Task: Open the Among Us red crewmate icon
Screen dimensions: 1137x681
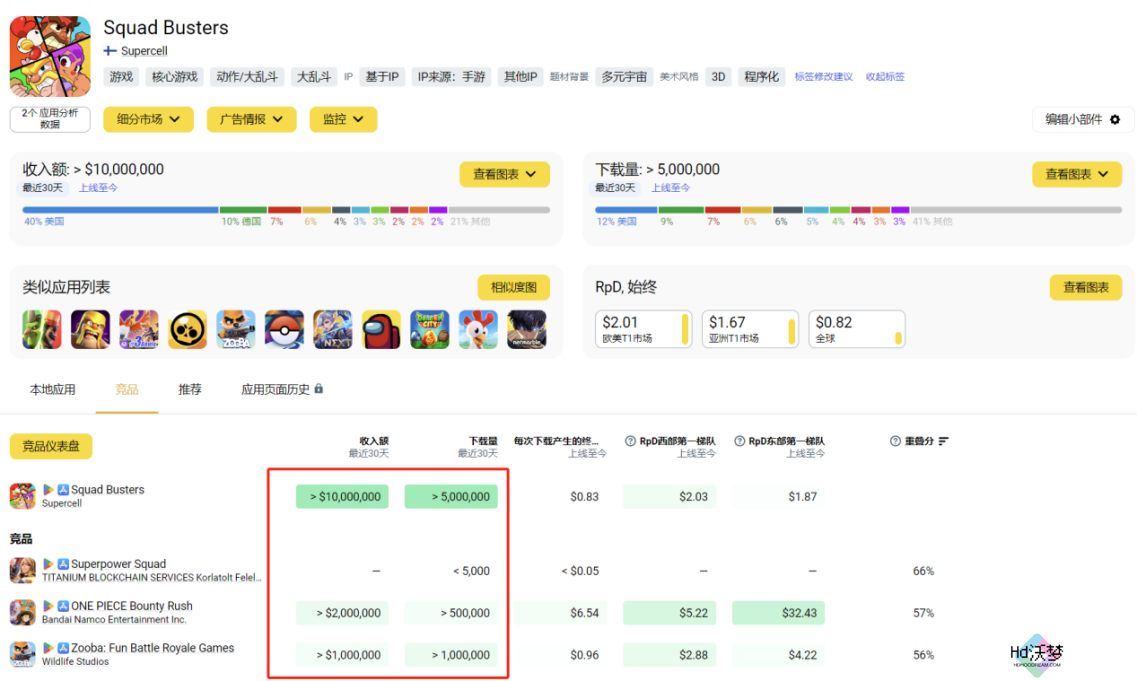Action: [381, 329]
